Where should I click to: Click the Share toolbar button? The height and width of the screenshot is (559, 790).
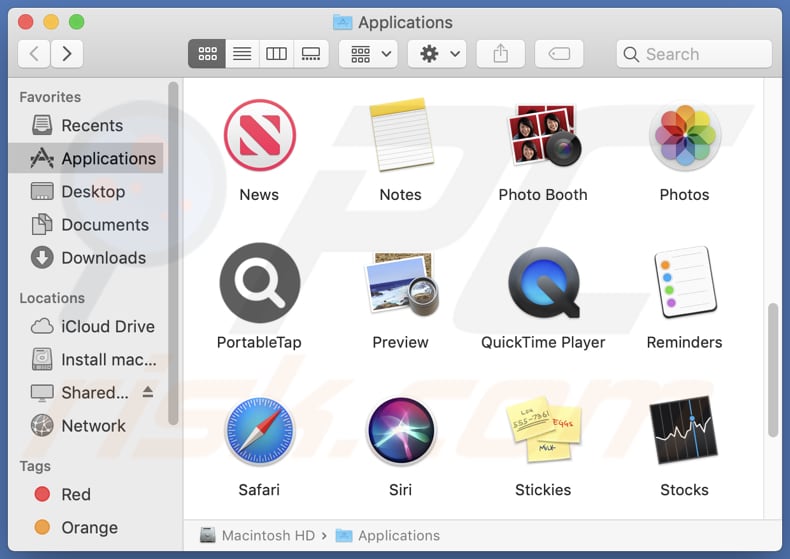tap(500, 53)
